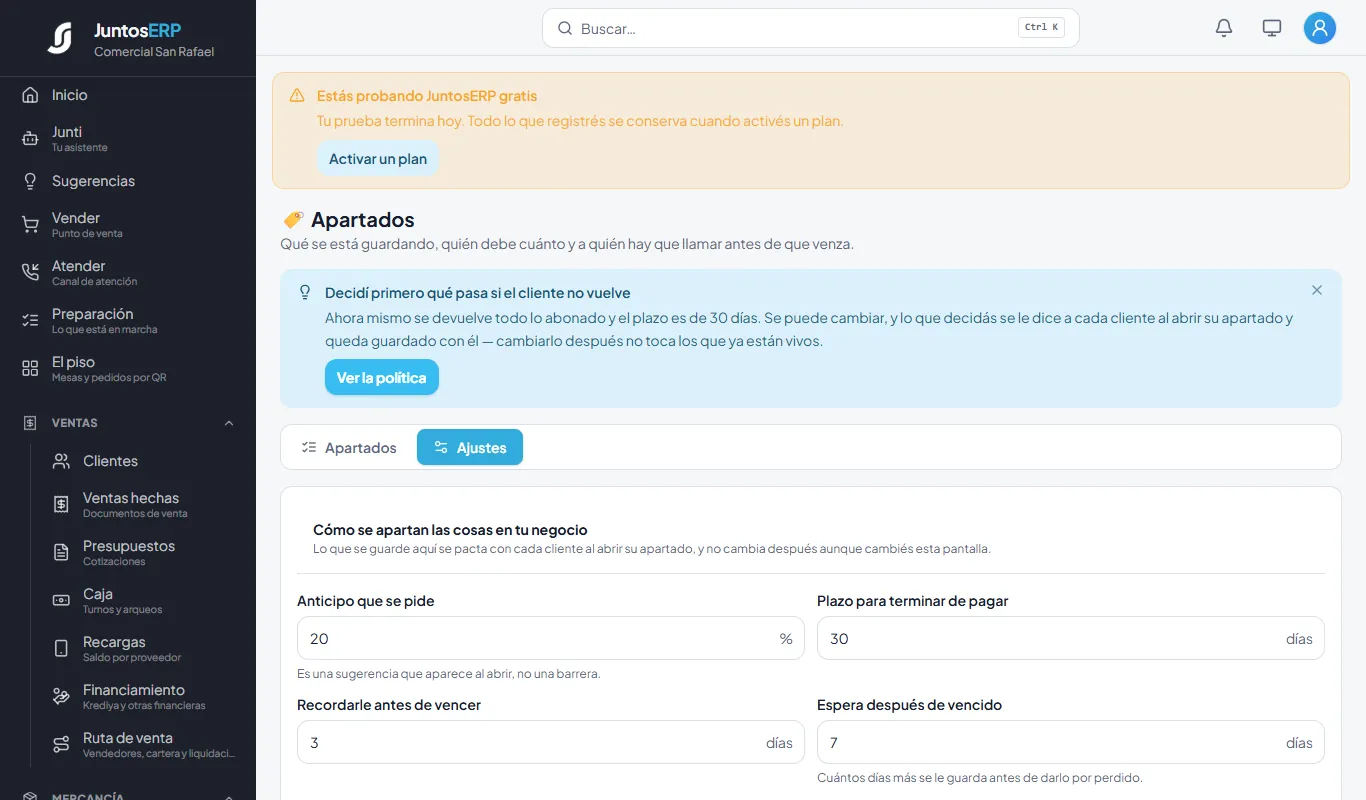The height and width of the screenshot is (800, 1366).
Task: Open Atender phone icon
Action: tap(30, 272)
